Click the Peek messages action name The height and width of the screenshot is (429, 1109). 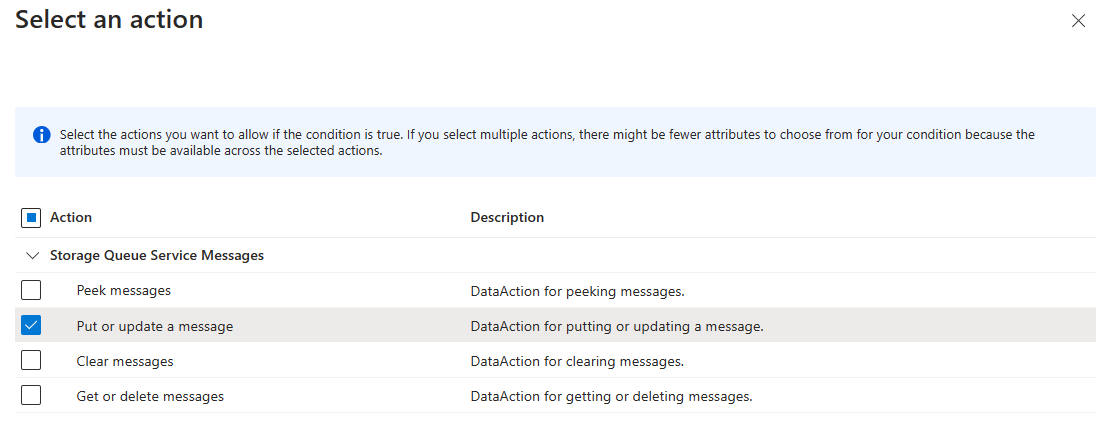click(x=124, y=291)
